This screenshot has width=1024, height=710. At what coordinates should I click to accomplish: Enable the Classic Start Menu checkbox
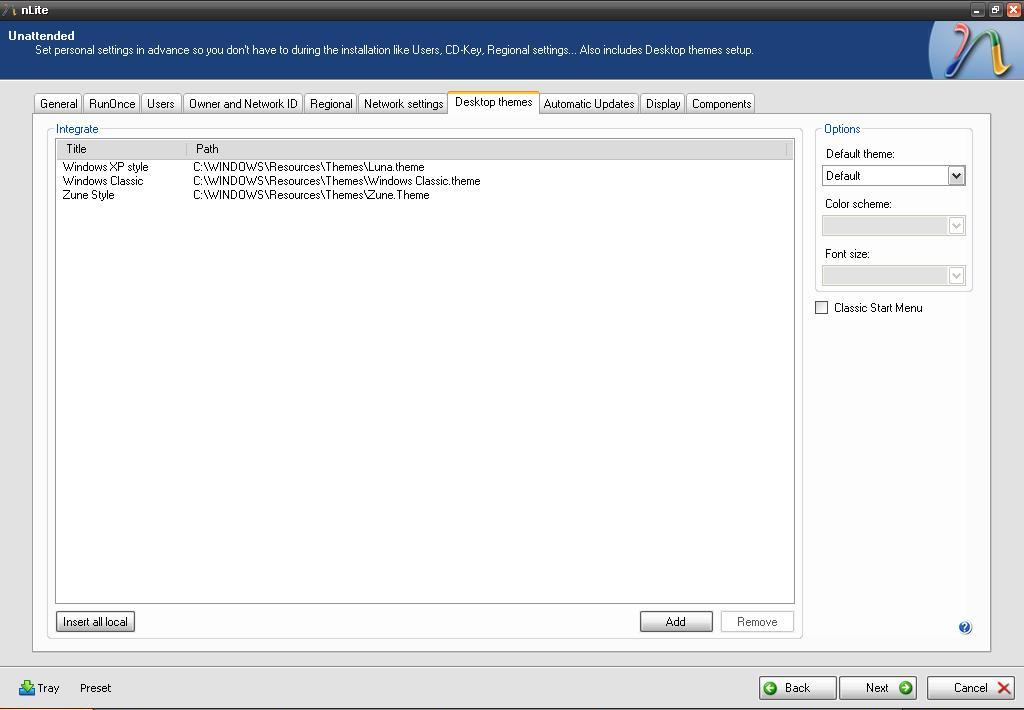[822, 308]
